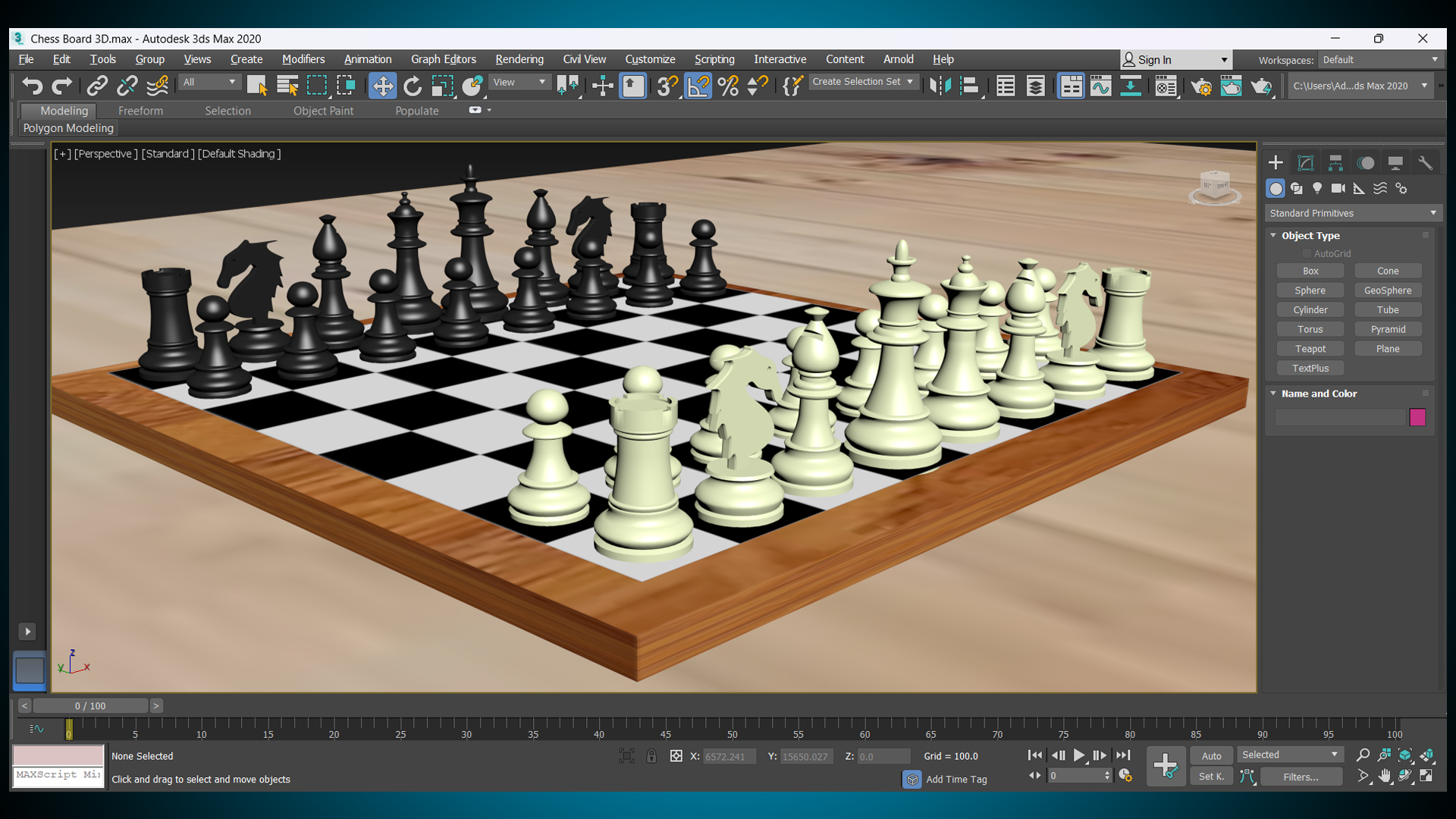The width and height of the screenshot is (1456, 819).
Task: Open the Standard Primitives dropdown
Action: click(x=1353, y=213)
